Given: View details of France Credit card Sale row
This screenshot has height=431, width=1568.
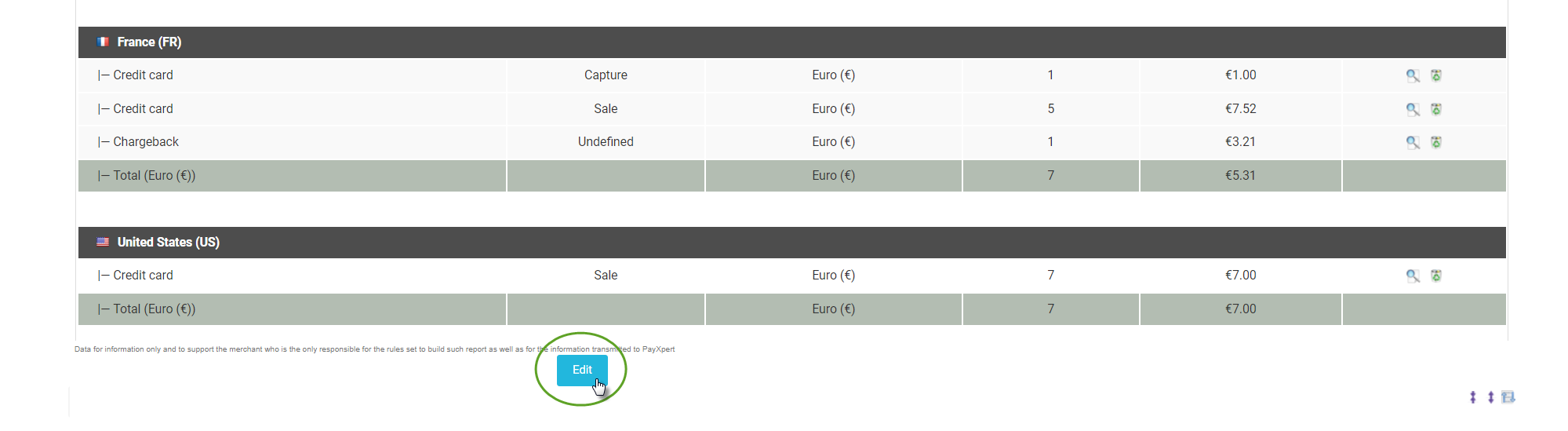Looking at the screenshot, I should click(1412, 109).
